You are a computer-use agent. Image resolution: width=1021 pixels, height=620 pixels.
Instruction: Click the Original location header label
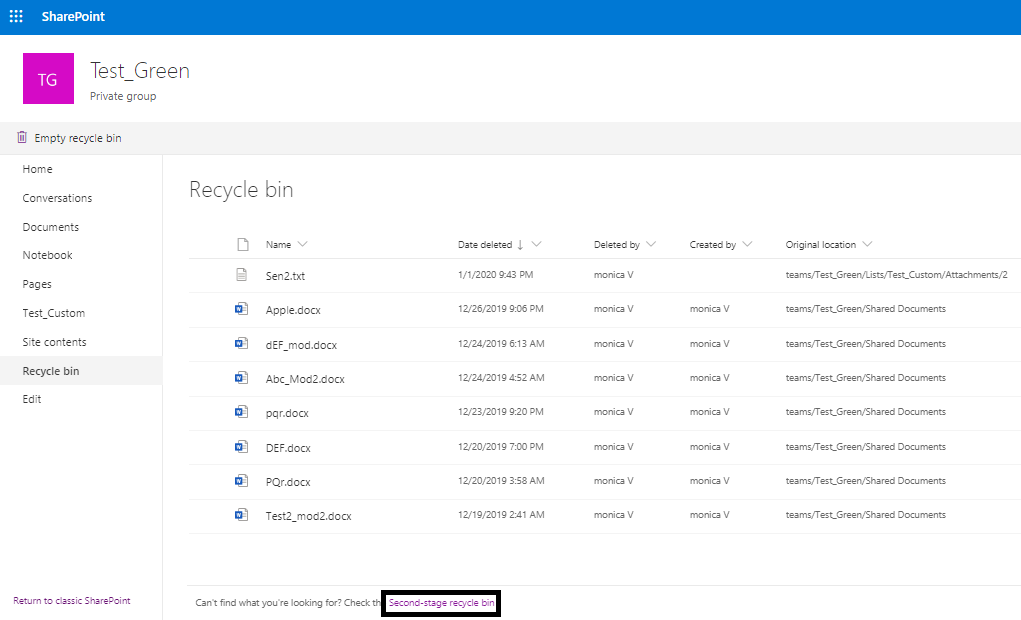[820, 245]
